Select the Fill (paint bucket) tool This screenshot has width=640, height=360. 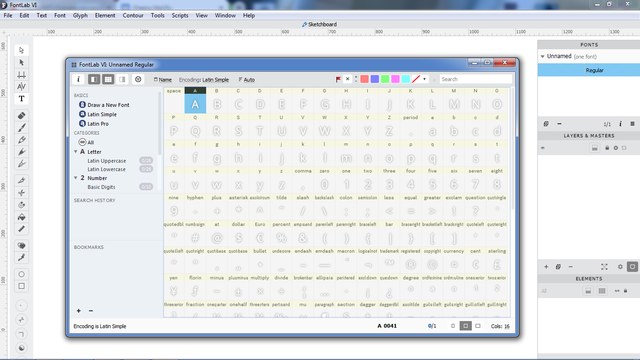click(22, 217)
